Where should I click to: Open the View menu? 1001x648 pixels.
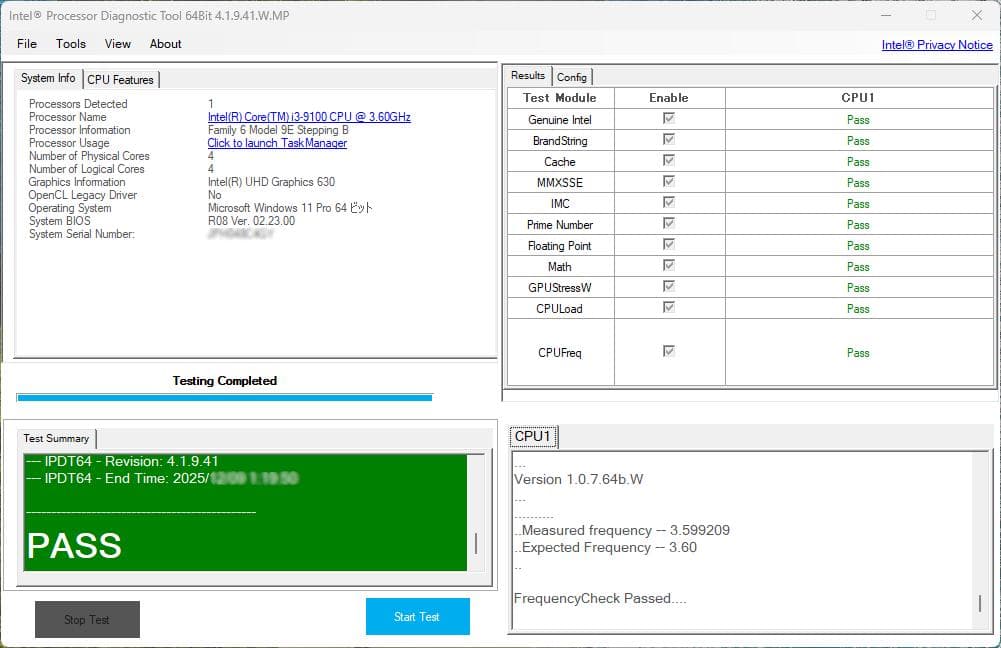[117, 43]
